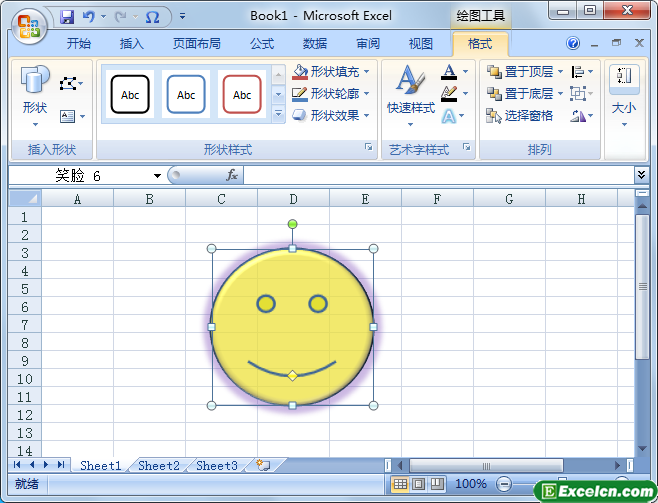The image size is (658, 503).
Task: Switch to Page Layout view in status bar
Action: [418, 484]
